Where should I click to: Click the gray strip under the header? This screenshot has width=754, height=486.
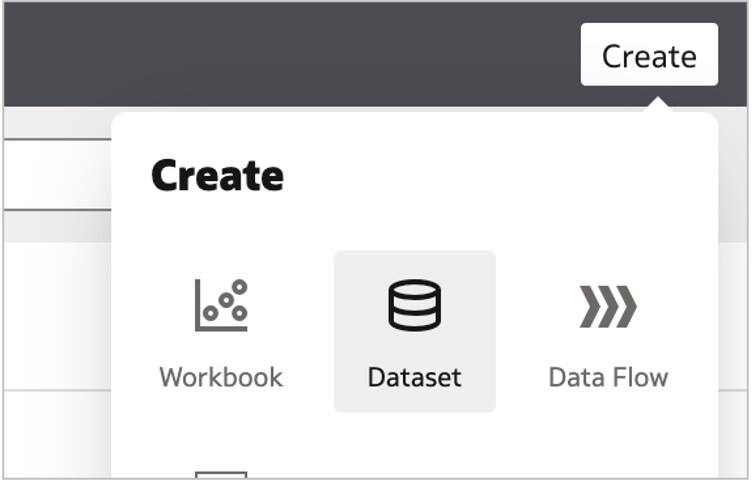[55, 122]
